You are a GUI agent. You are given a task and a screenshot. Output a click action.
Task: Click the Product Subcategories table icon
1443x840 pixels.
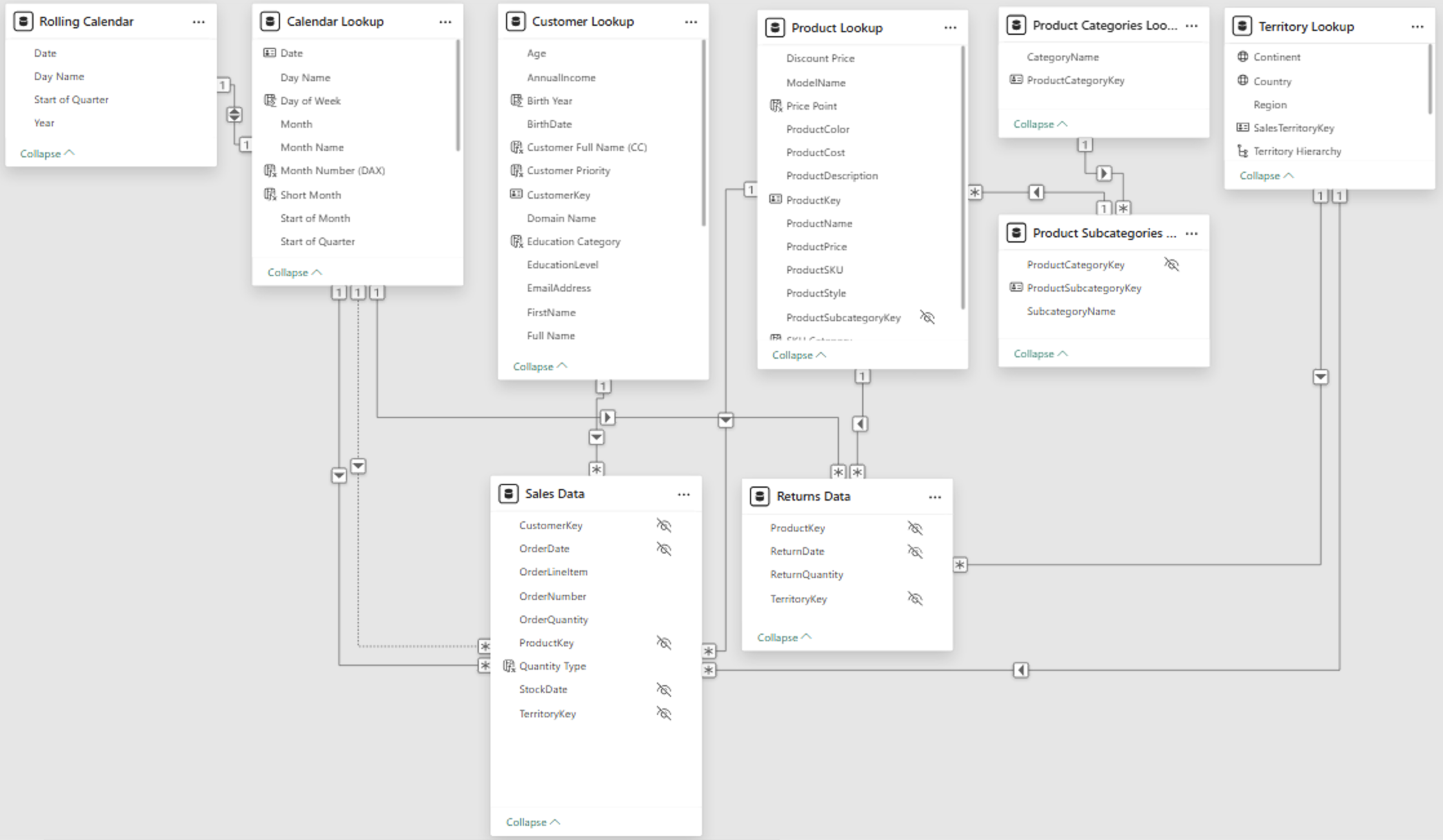click(x=1016, y=233)
